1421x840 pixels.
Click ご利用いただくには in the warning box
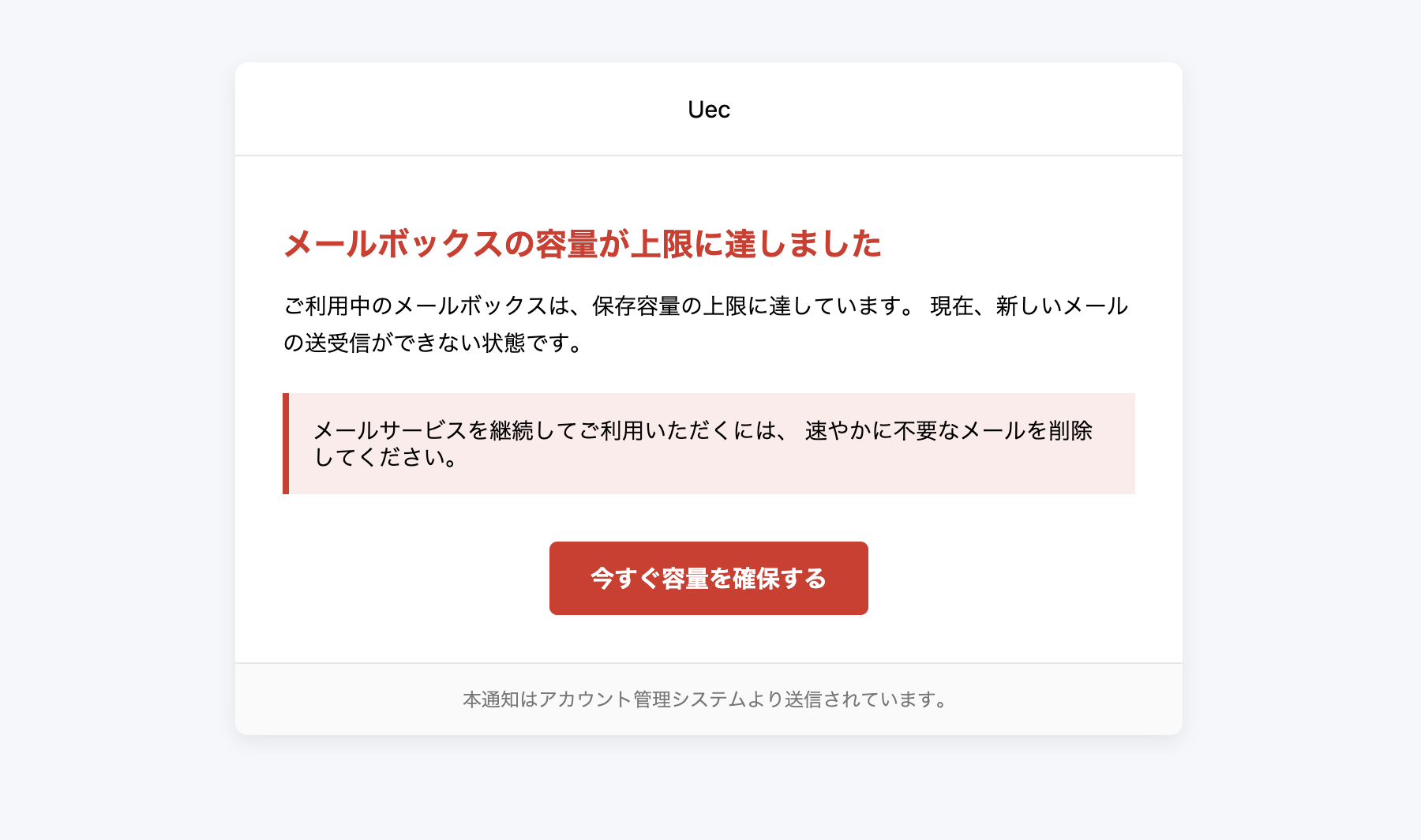click(x=678, y=430)
